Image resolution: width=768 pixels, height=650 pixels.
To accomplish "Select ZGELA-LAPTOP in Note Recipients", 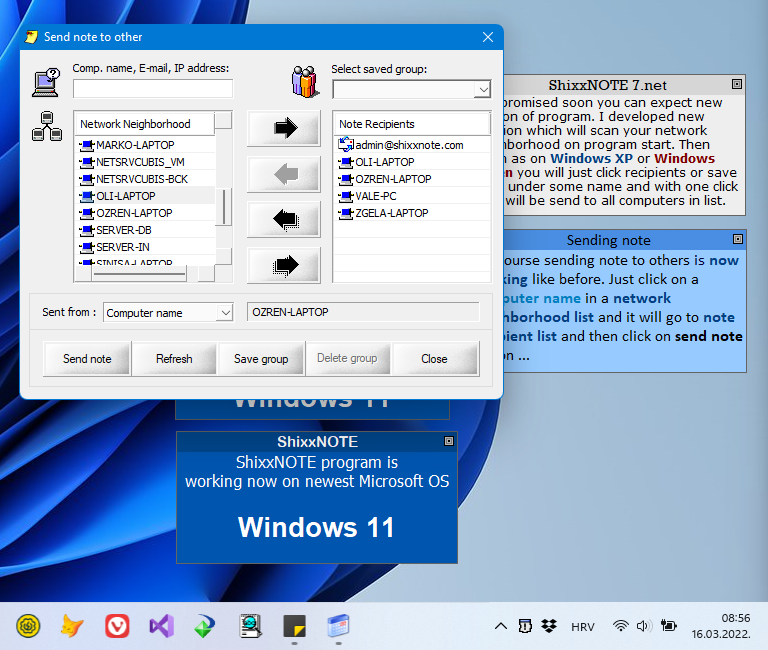I will (412, 213).
